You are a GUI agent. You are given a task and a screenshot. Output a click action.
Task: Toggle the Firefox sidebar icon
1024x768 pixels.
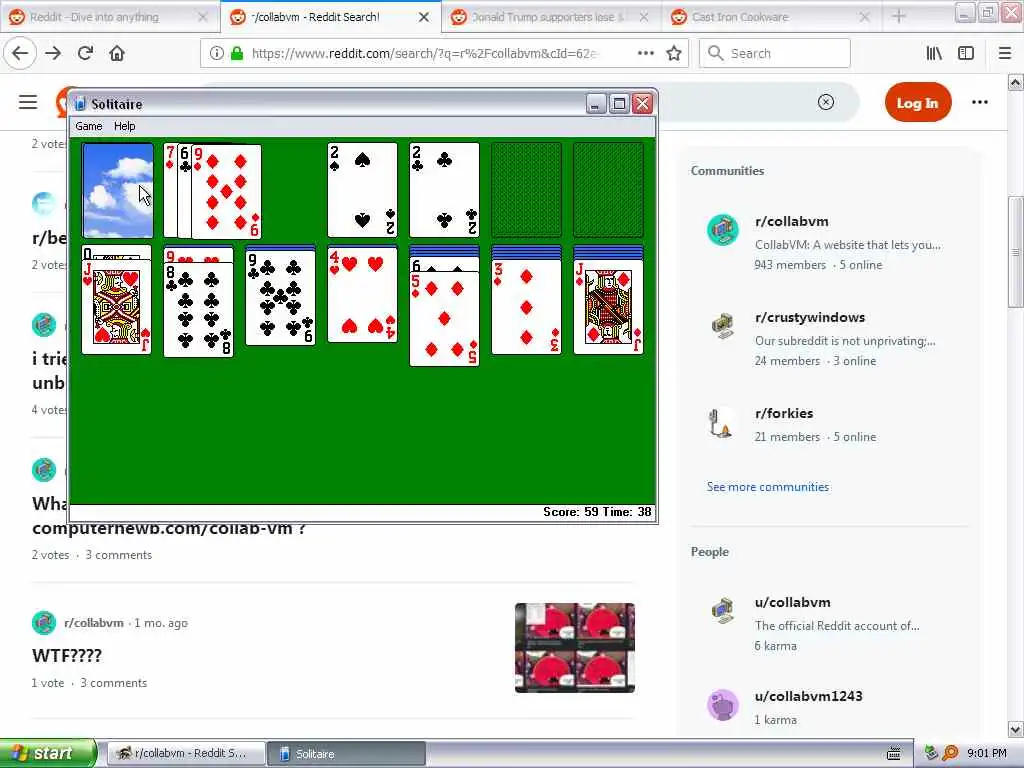click(966, 54)
